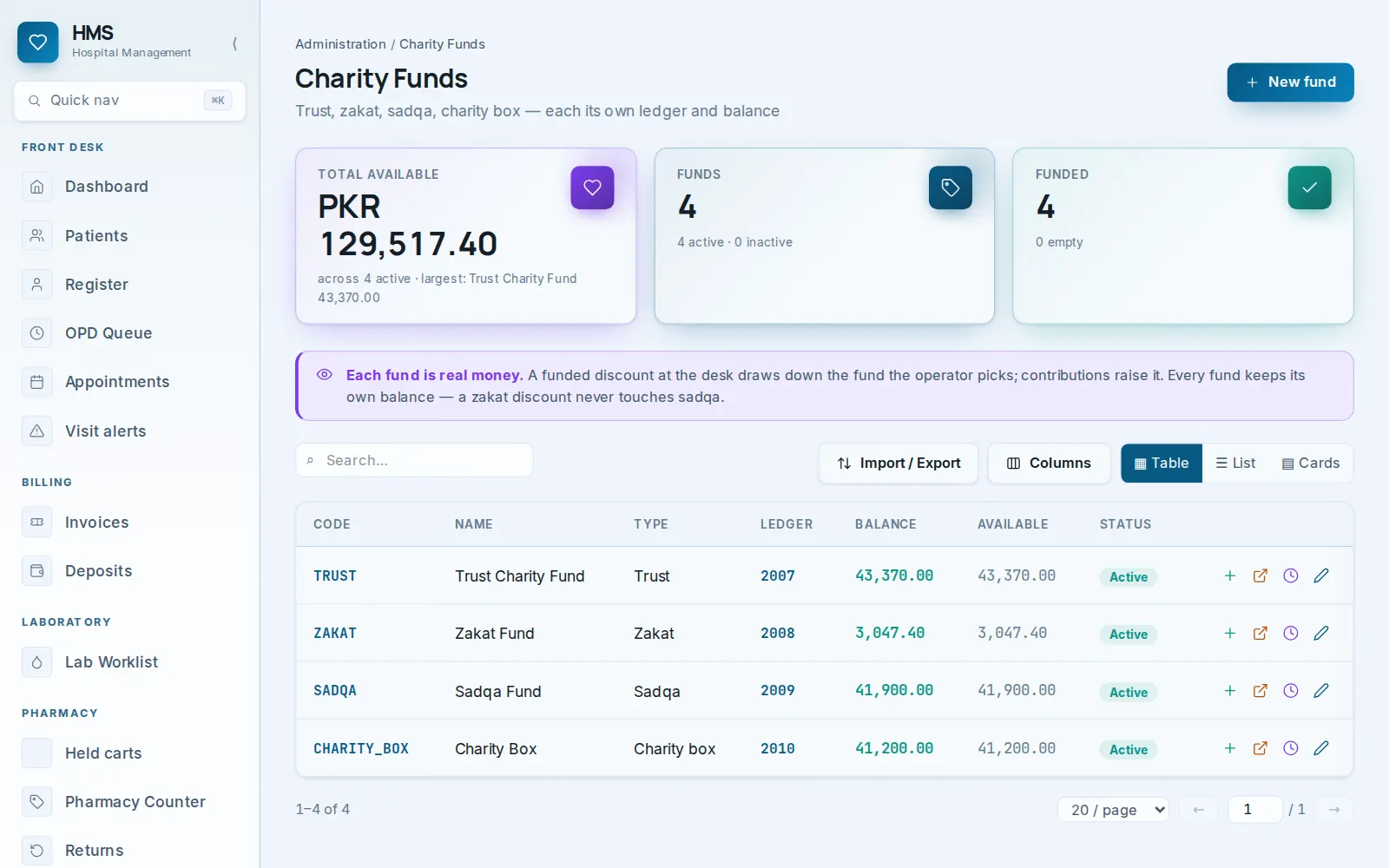Click the Search funds field
1389x868 pixels.
click(x=414, y=460)
